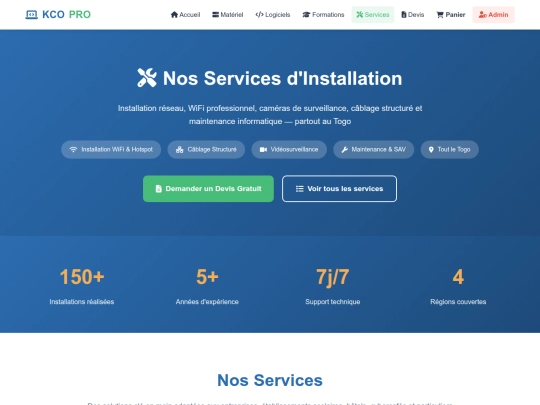This screenshot has width=540, height=405.
Task: Select the Maintenance & SAV pill
Action: click(374, 149)
